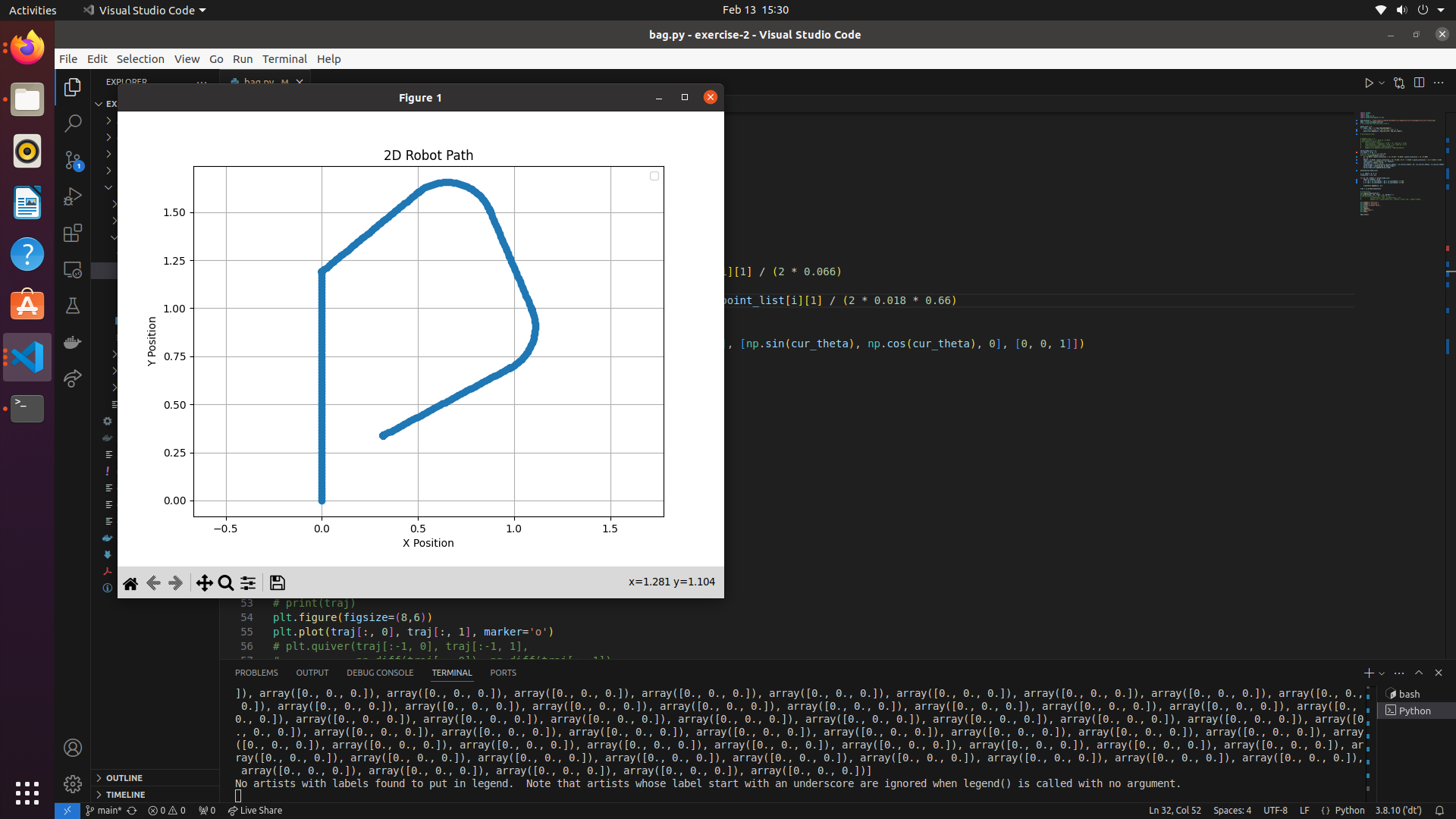
Task: Open Run and Debug view
Action: click(73, 196)
